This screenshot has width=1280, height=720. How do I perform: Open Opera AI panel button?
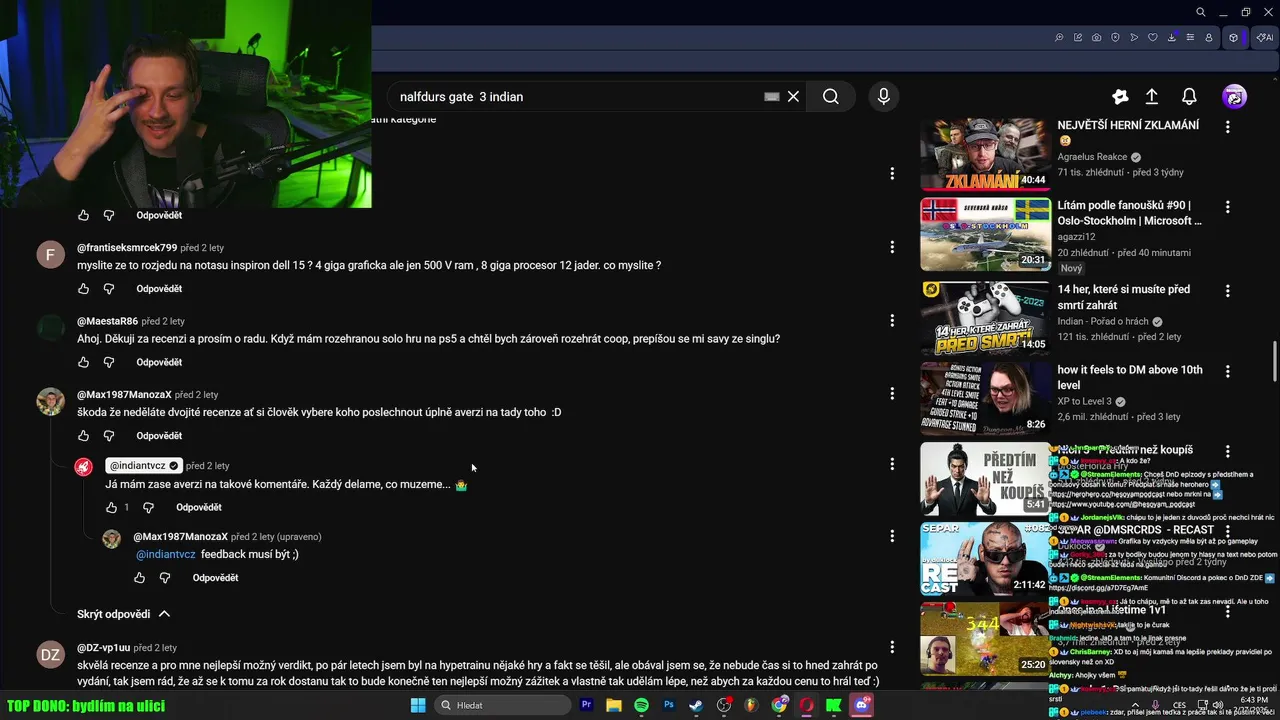[1265, 38]
